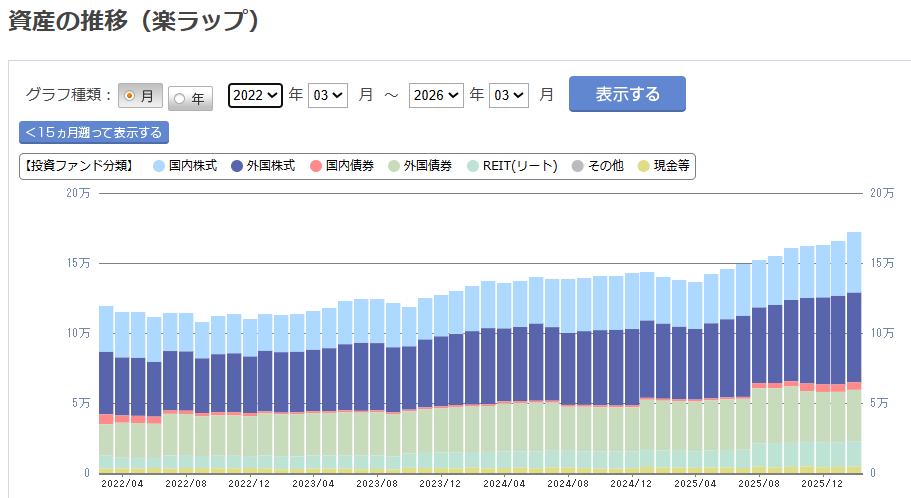Open the start year 2022 dropdown

tap(255, 95)
